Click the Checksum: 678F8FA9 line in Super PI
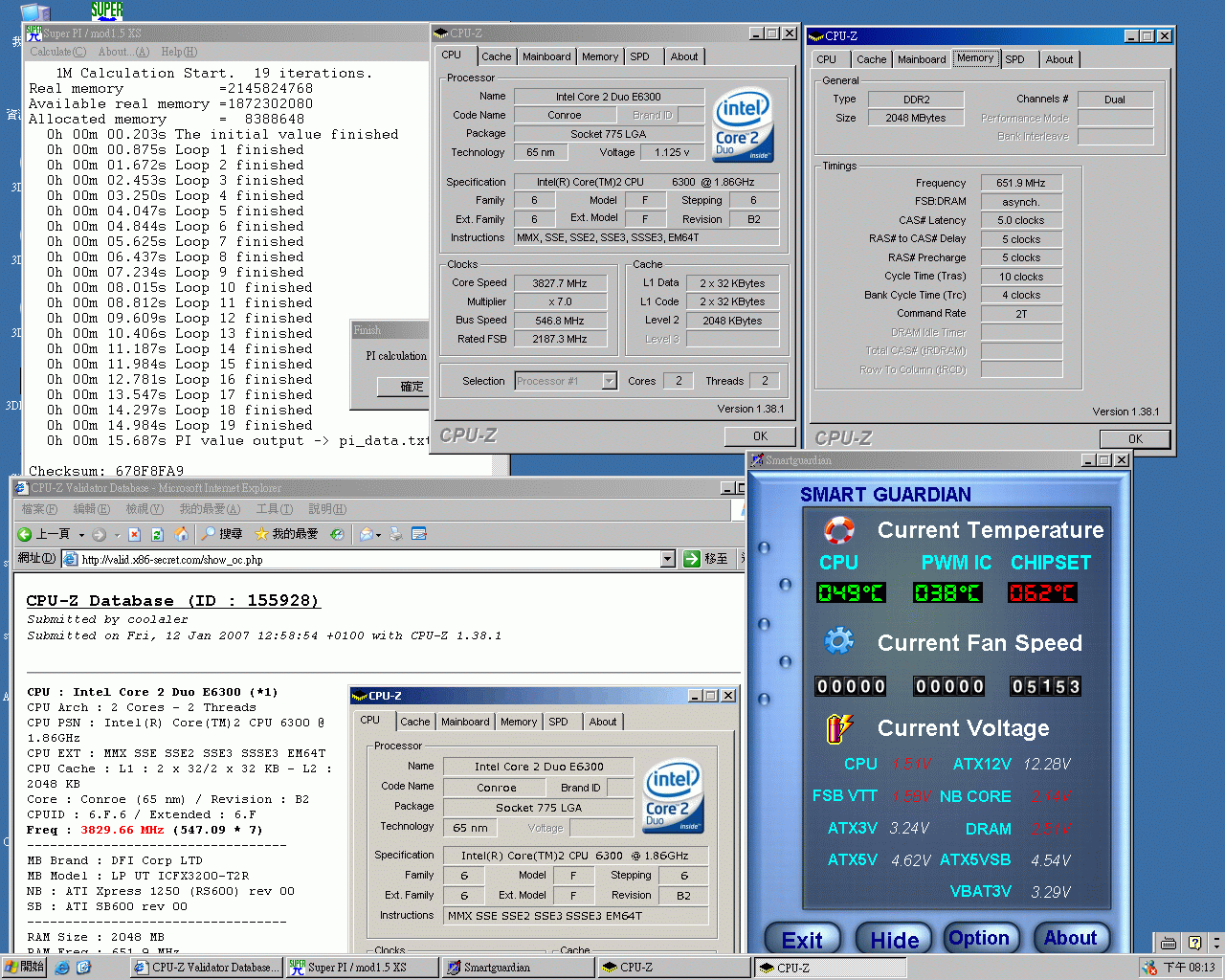 point(106,470)
